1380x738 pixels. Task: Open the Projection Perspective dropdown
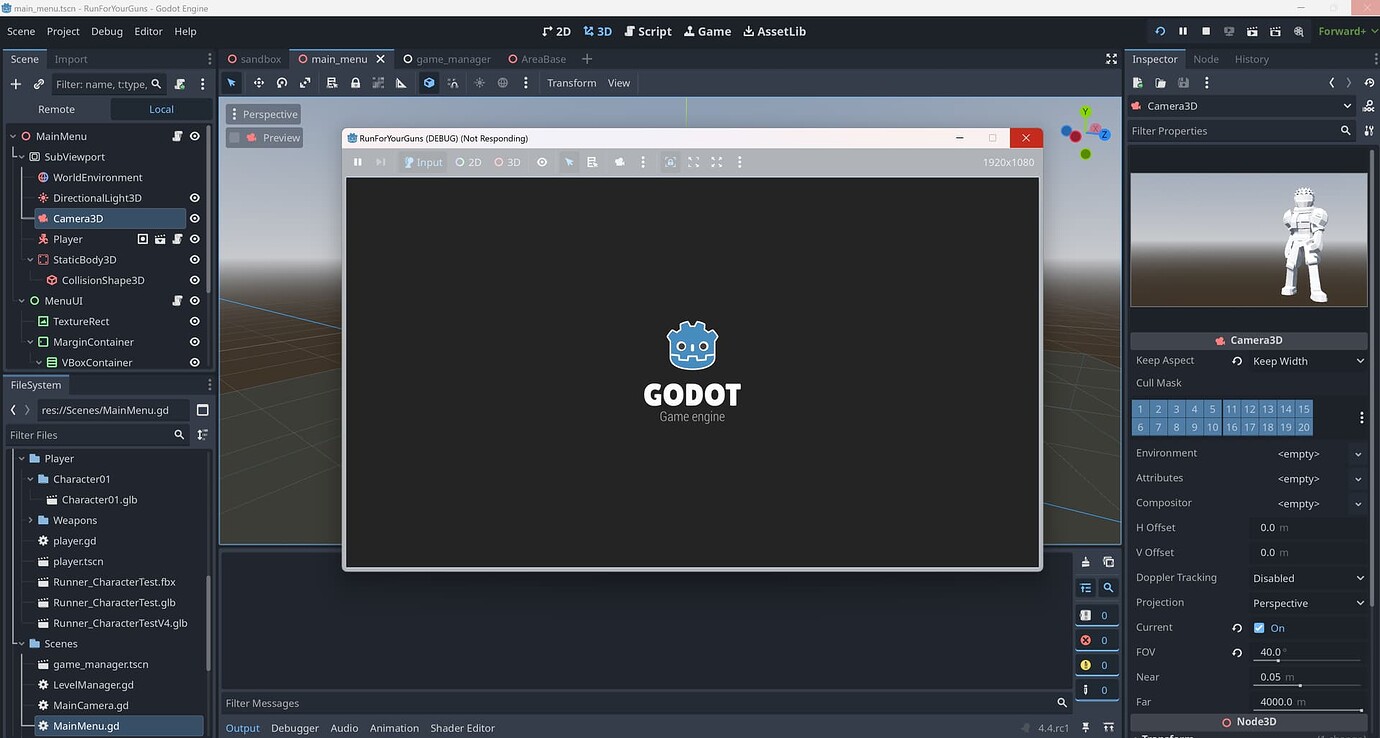tap(1308, 603)
